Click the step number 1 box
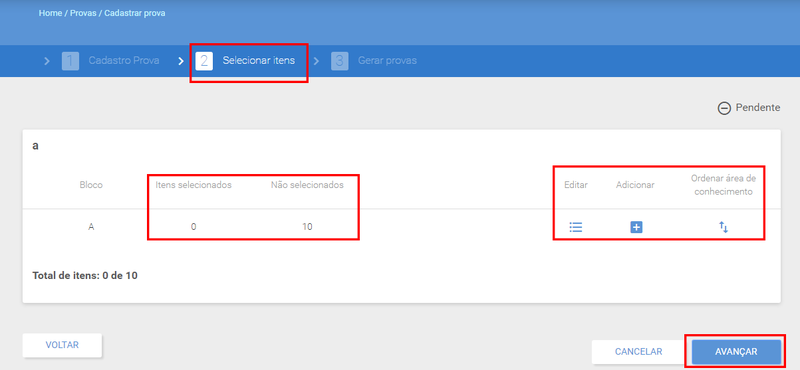800x370 pixels. [70, 61]
